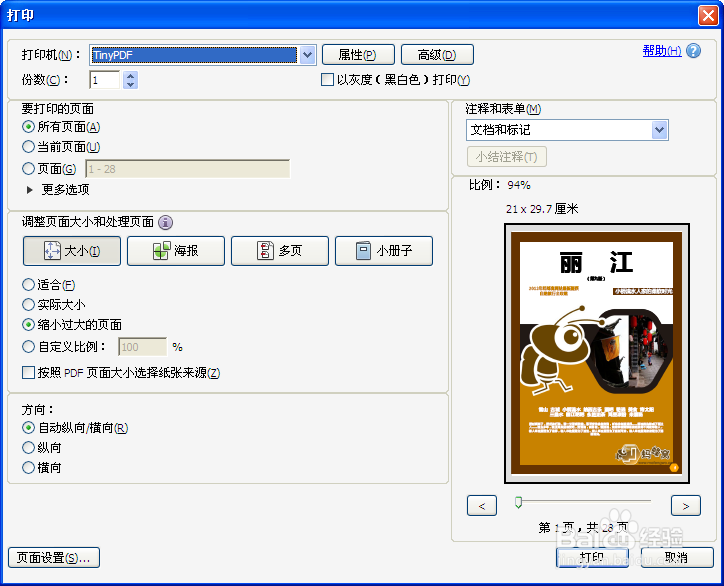Select 页面 page range radio button
Viewport: 724px width, 586px height.
pos(28,169)
